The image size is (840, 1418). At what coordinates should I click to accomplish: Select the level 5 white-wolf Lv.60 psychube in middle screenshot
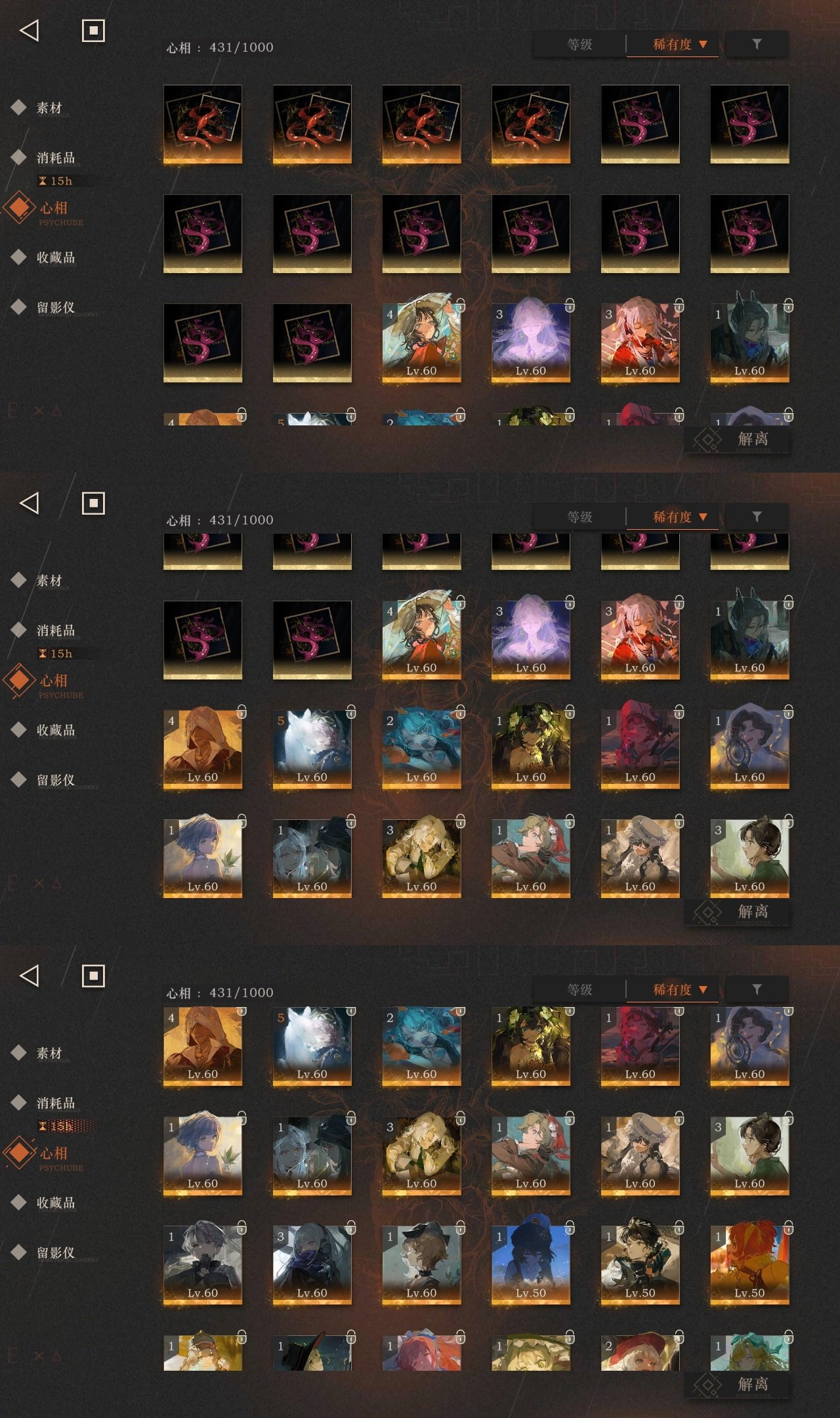pyautogui.click(x=312, y=749)
